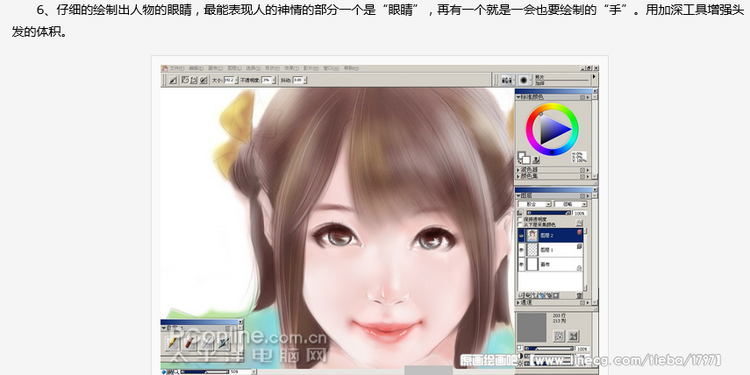Open the 画布 menu in Painter

(x=215, y=68)
